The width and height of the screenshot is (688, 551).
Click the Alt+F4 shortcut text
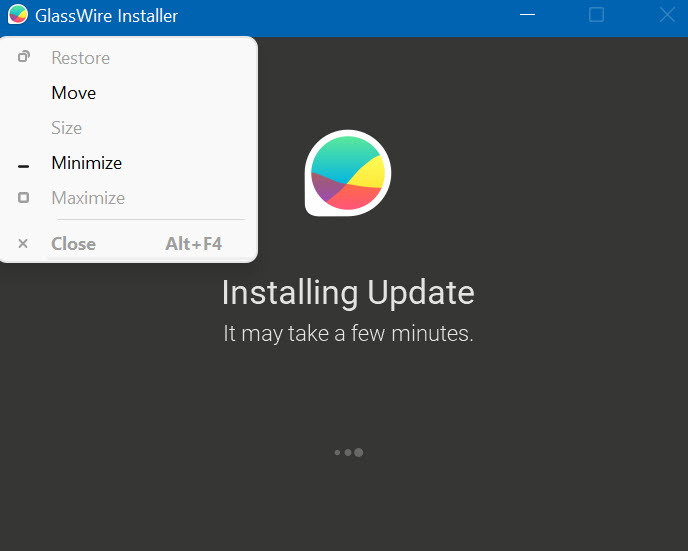(193, 244)
